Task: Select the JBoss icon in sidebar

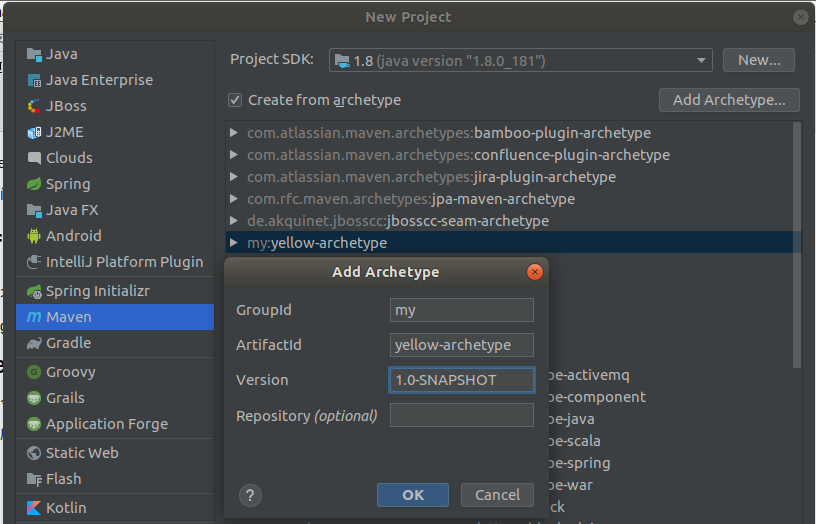Action: pos(34,106)
